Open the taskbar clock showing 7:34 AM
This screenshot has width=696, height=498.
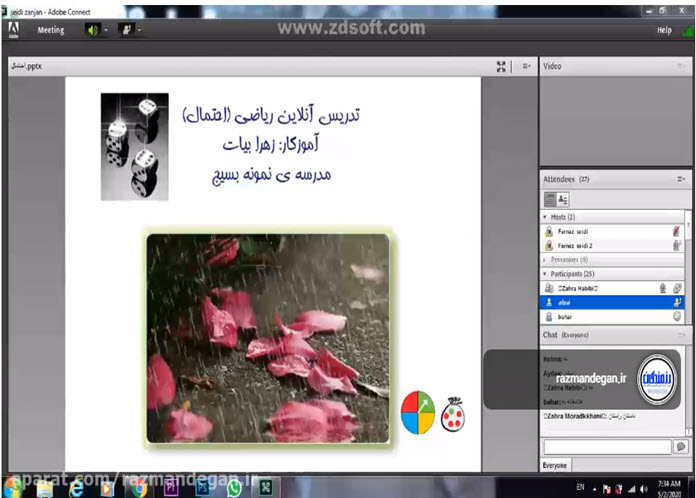tap(669, 488)
